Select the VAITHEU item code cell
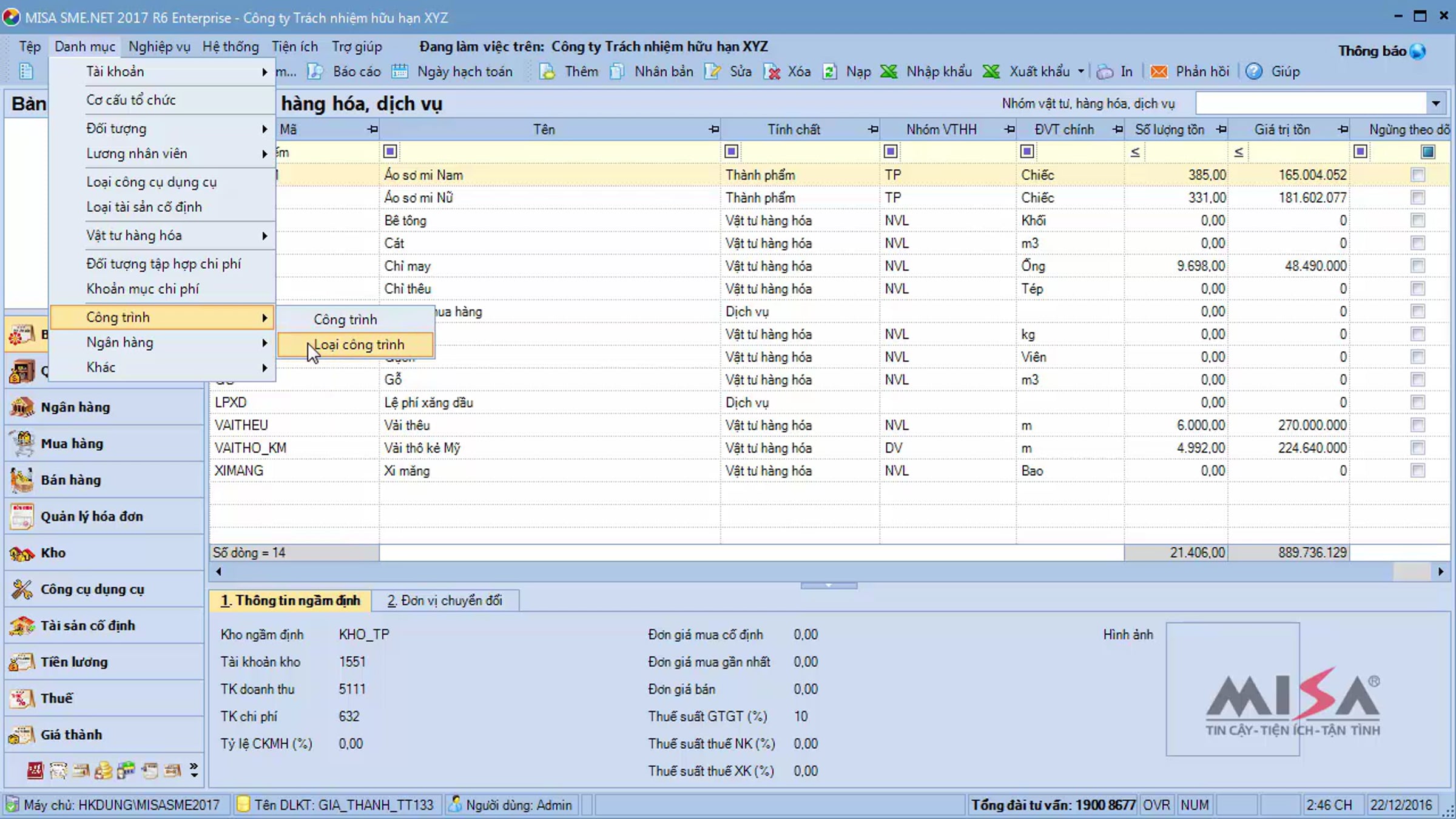1456x819 pixels. point(295,425)
